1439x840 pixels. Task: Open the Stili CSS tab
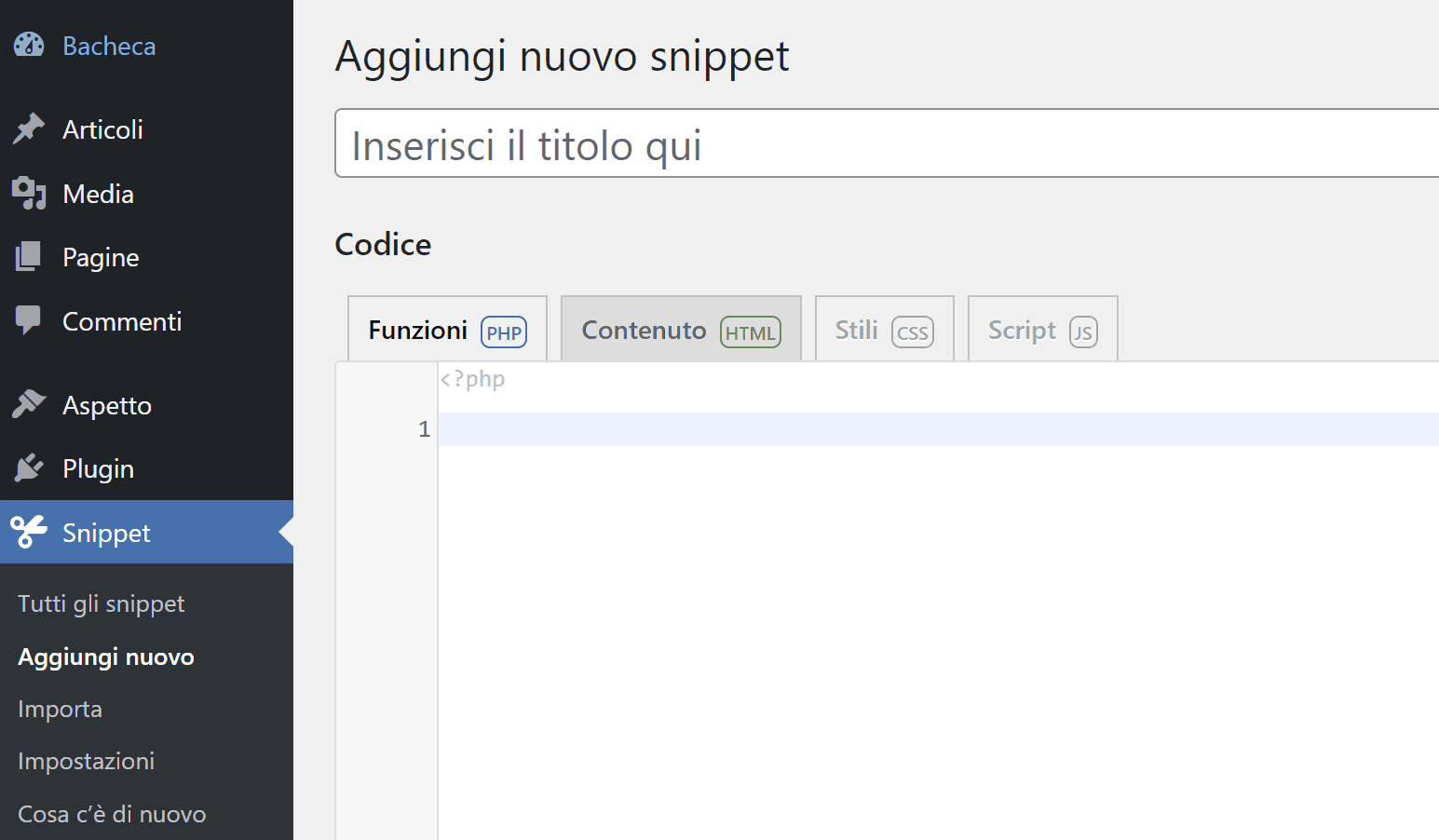pyautogui.click(x=883, y=329)
